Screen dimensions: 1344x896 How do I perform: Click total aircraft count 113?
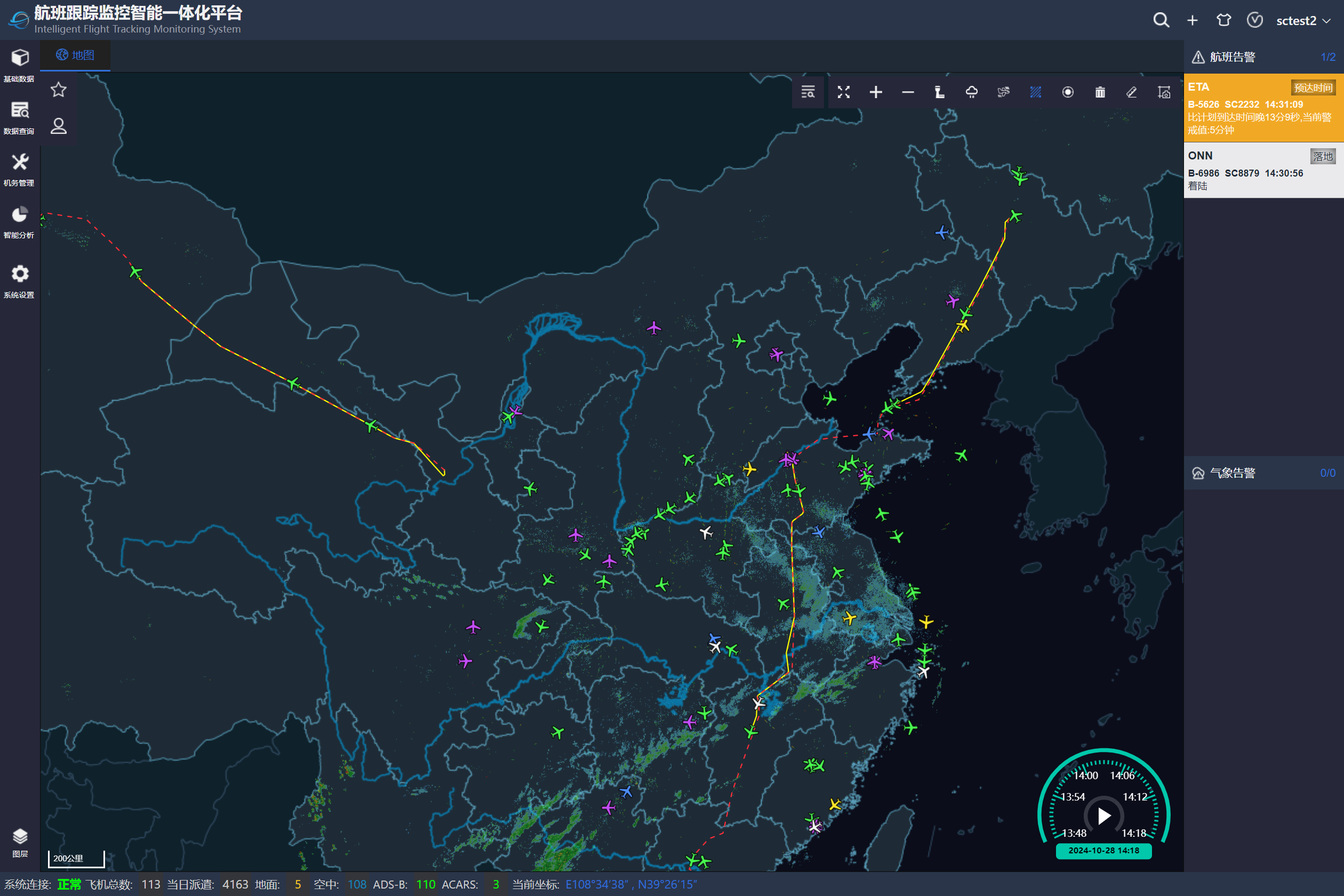point(151,884)
